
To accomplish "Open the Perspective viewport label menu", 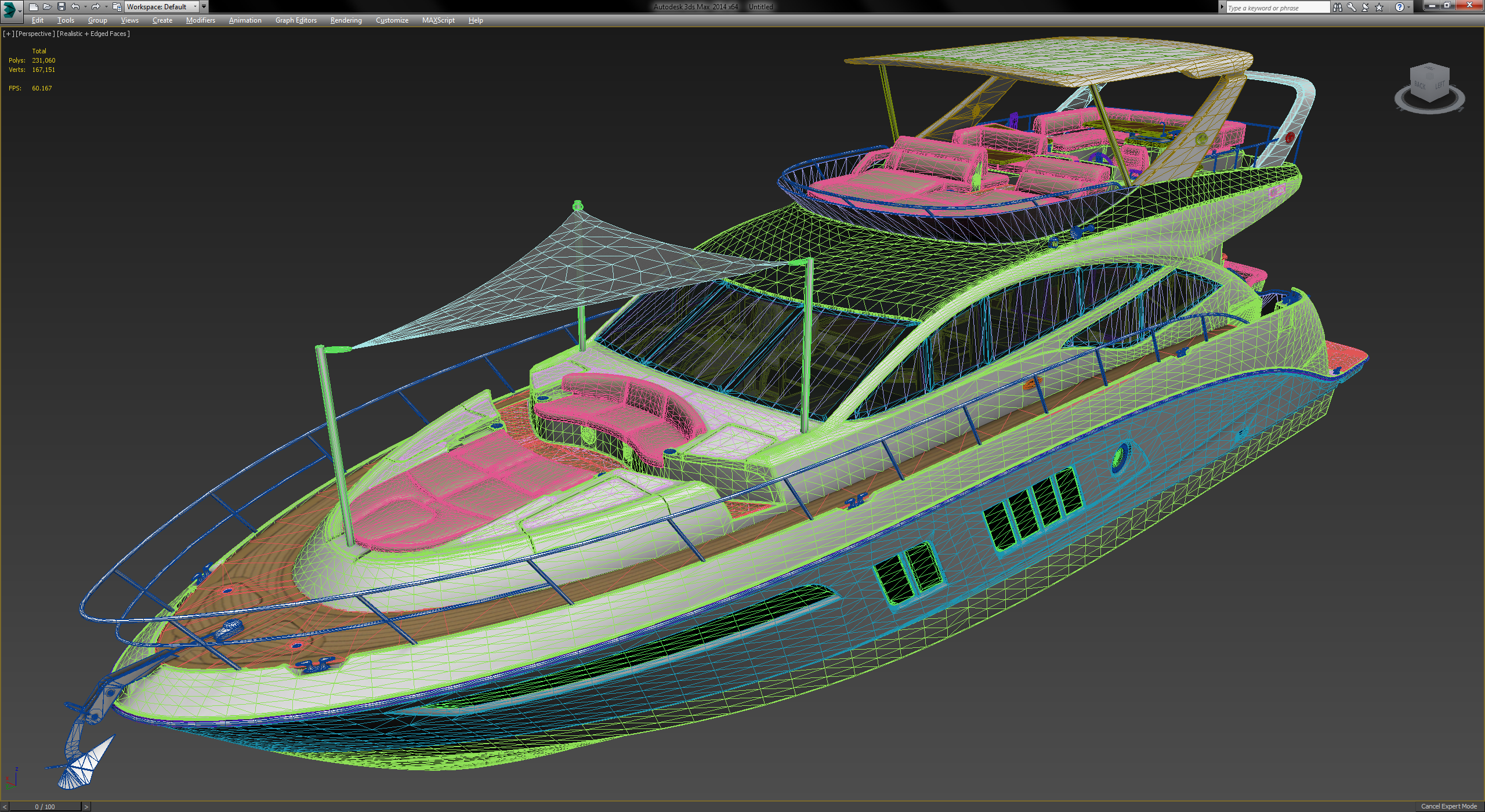I will [35, 34].
